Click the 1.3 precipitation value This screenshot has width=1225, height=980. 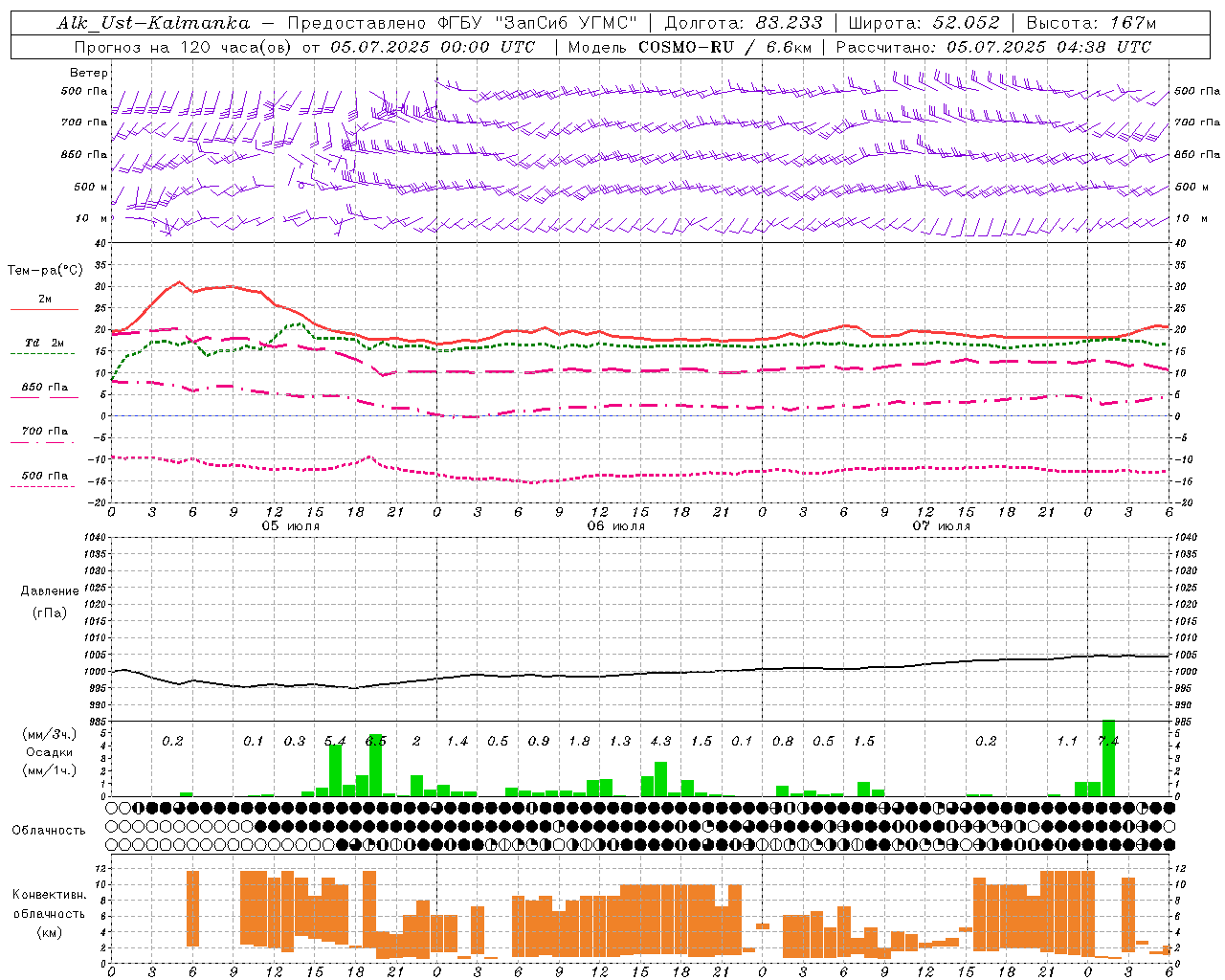pos(620,741)
